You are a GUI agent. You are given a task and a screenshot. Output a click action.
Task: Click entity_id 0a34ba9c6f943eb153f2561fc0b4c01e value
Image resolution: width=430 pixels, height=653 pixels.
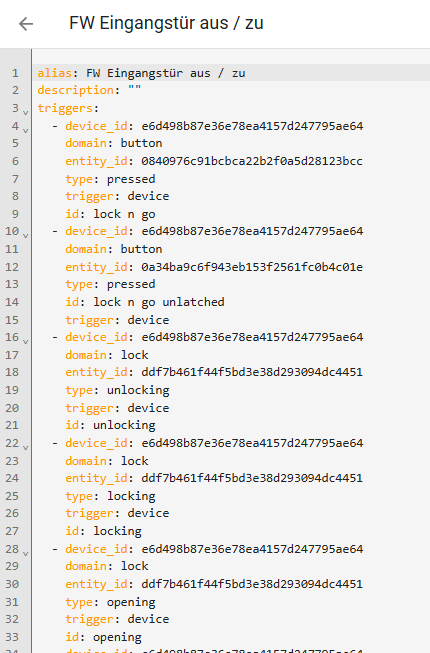click(x=252, y=267)
